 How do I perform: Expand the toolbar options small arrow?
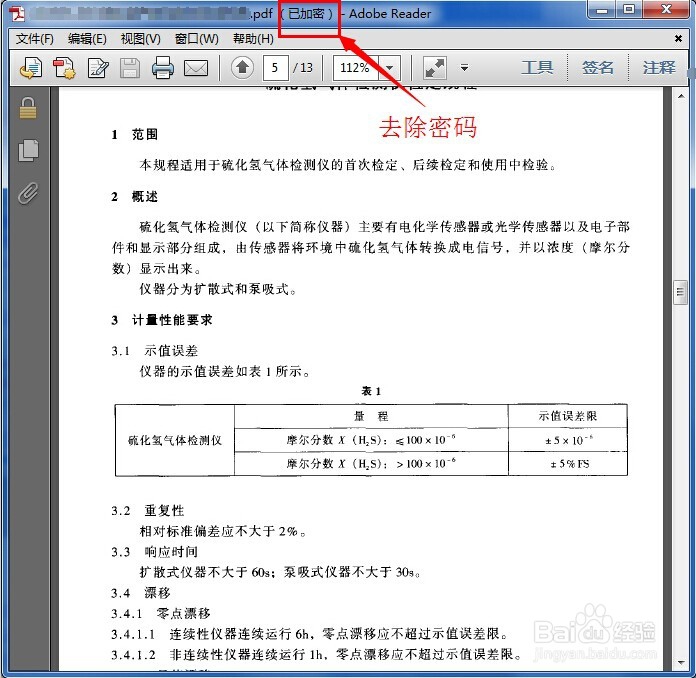[464, 68]
